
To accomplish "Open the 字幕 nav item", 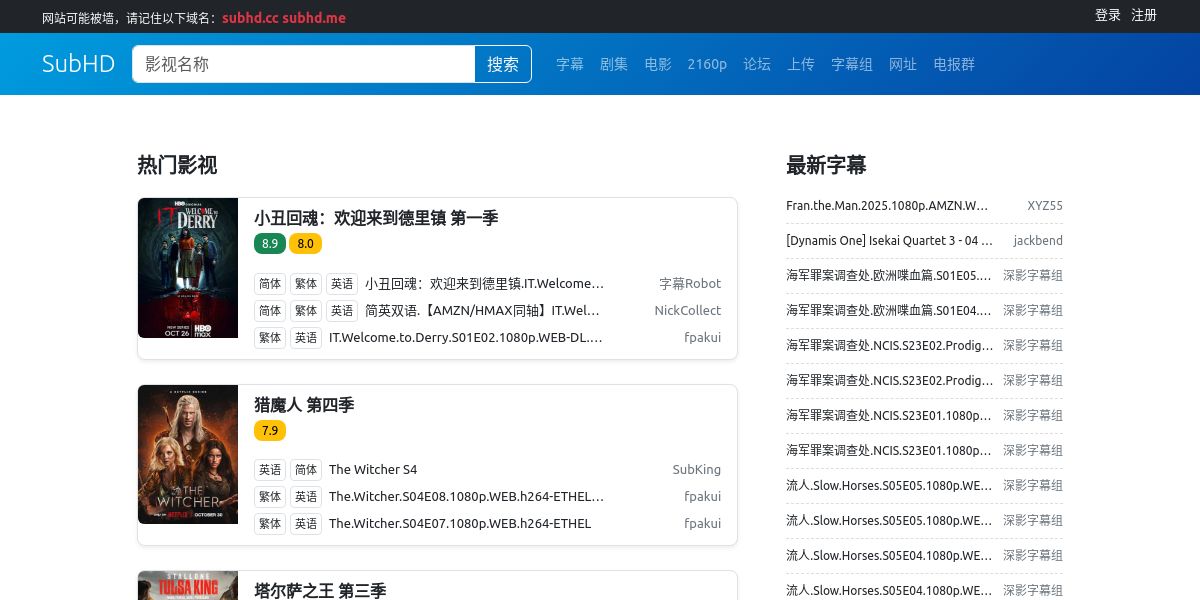I will pos(570,64).
